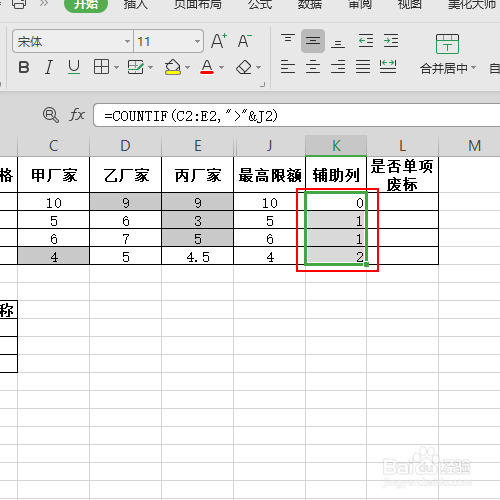Viewport: 500px width, 500px height.
Task: Select the 是否单项废标 header cell
Action: click(x=403, y=175)
